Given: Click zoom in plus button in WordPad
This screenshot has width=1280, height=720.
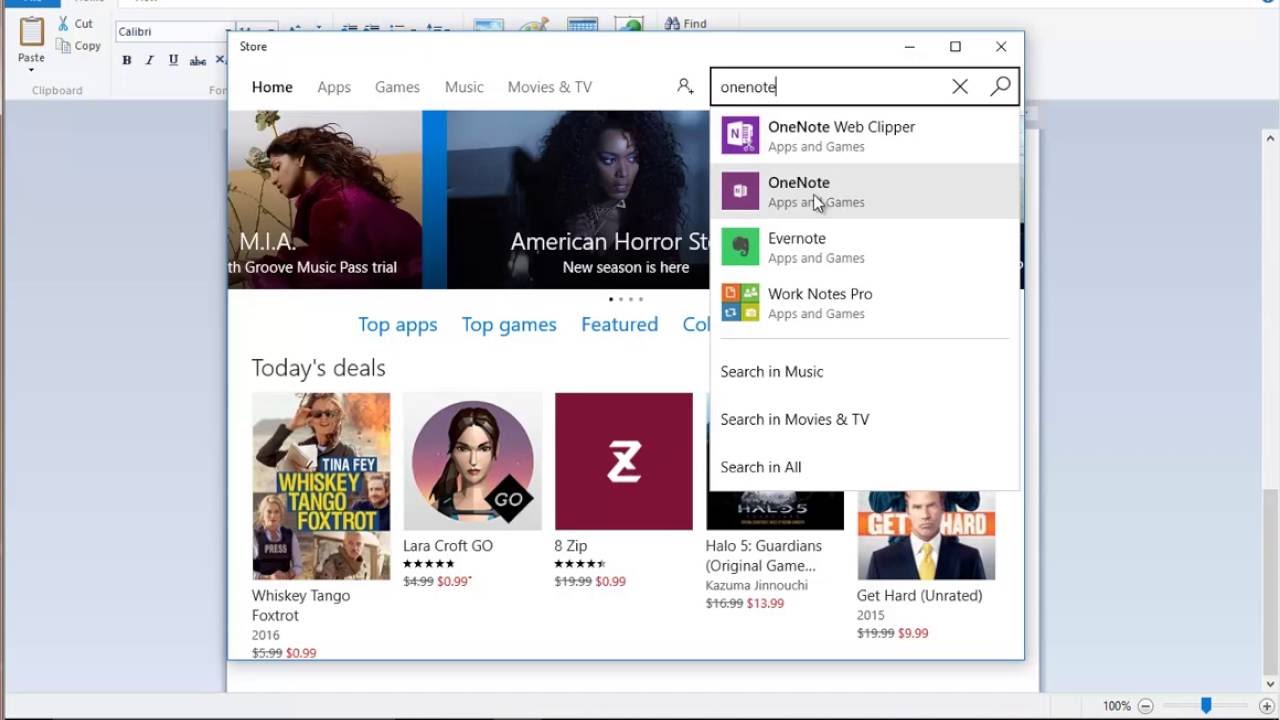Looking at the screenshot, I should (1266, 706).
